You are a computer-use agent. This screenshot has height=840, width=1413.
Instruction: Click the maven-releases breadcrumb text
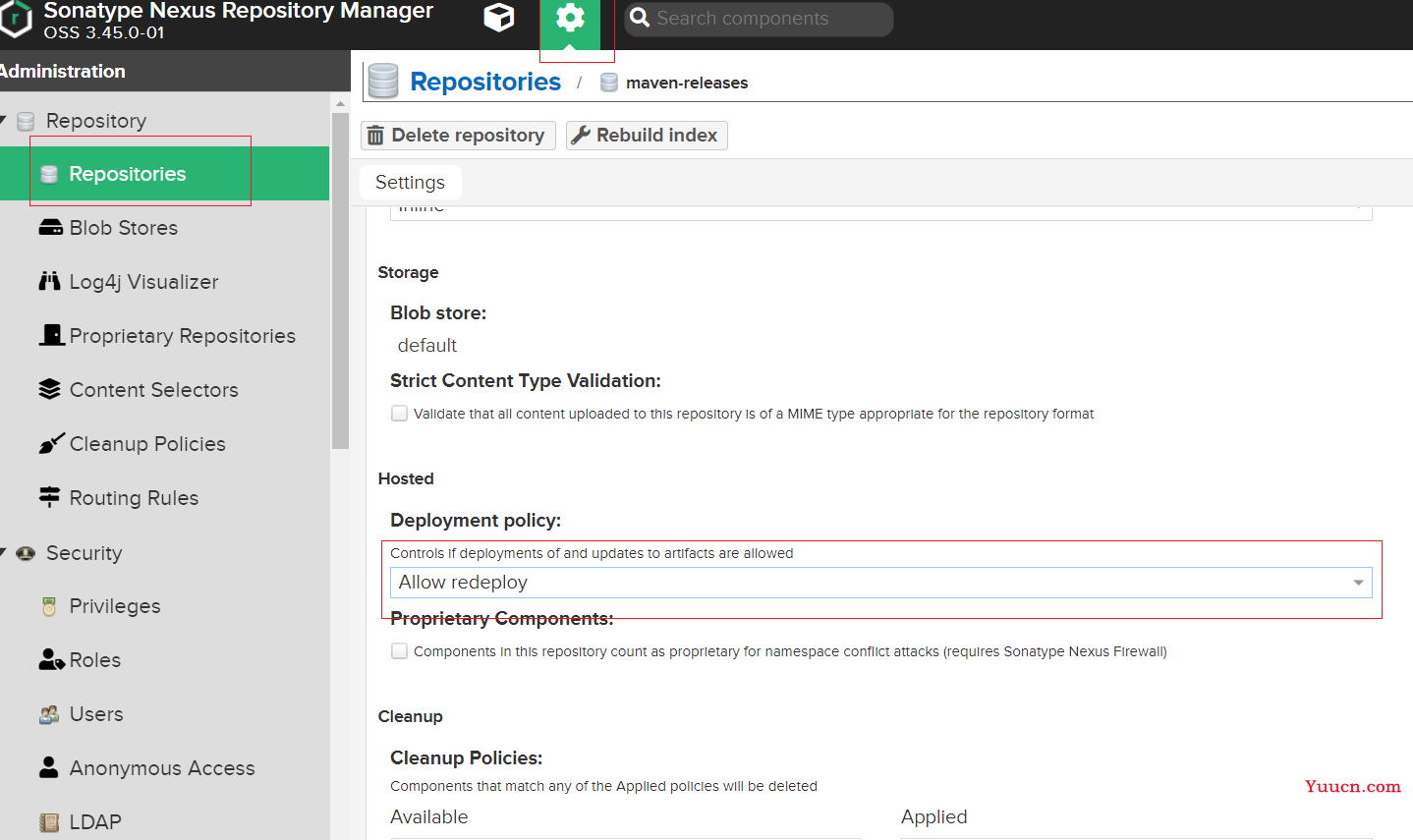687,83
